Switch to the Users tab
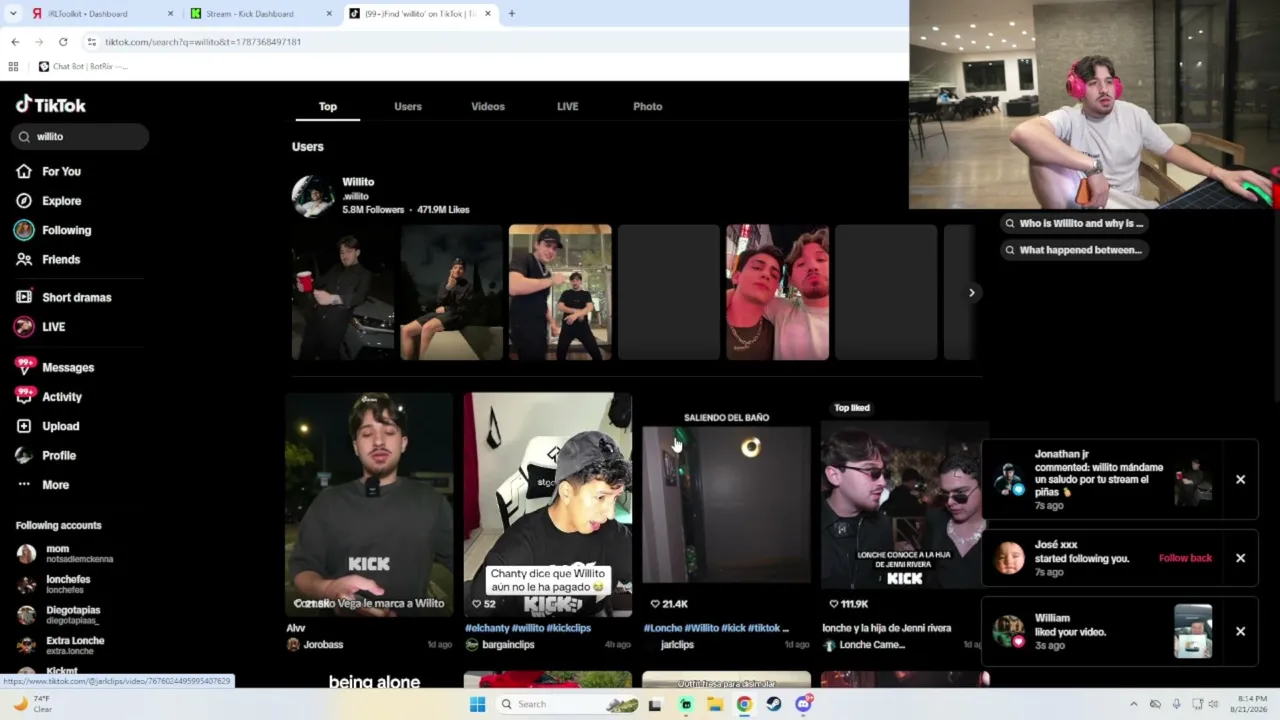Viewport: 1280px width, 720px height. click(x=408, y=106)
